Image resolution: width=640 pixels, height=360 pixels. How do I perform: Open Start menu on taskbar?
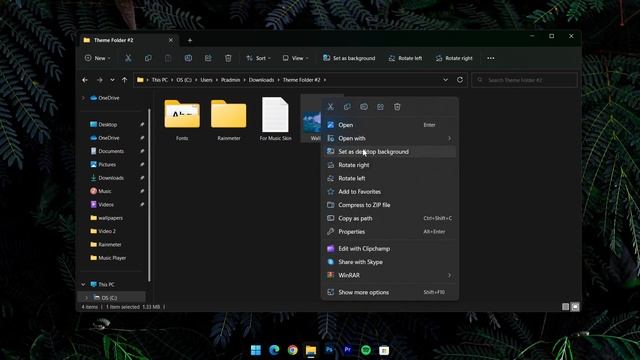pos(256,350)
